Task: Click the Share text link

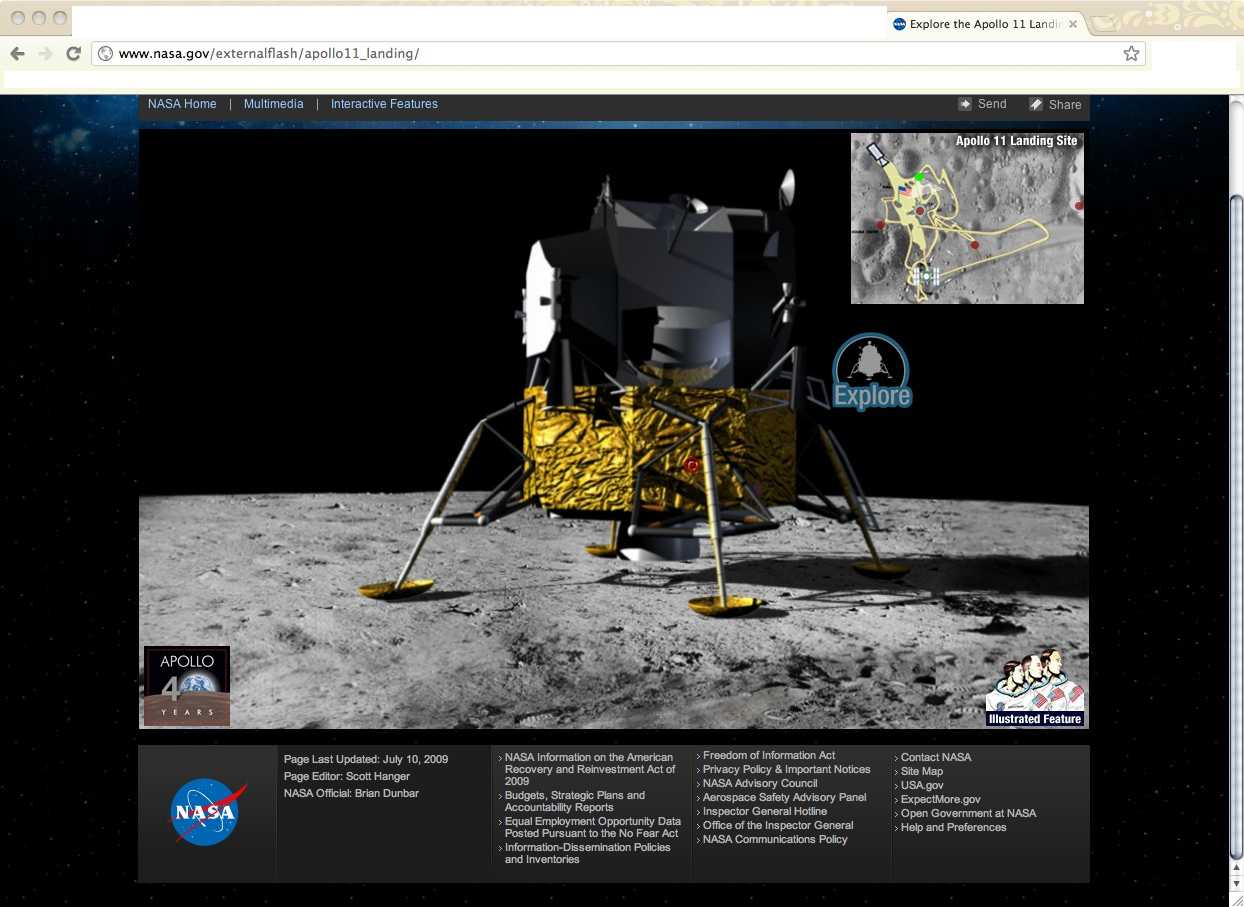Action: coord(1065,105)
